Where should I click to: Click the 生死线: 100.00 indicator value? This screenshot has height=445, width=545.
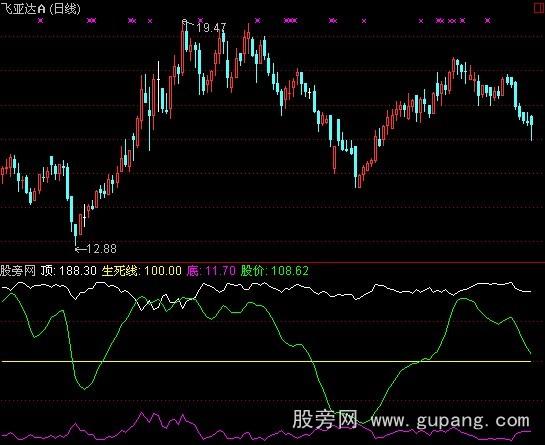[141, 270]
